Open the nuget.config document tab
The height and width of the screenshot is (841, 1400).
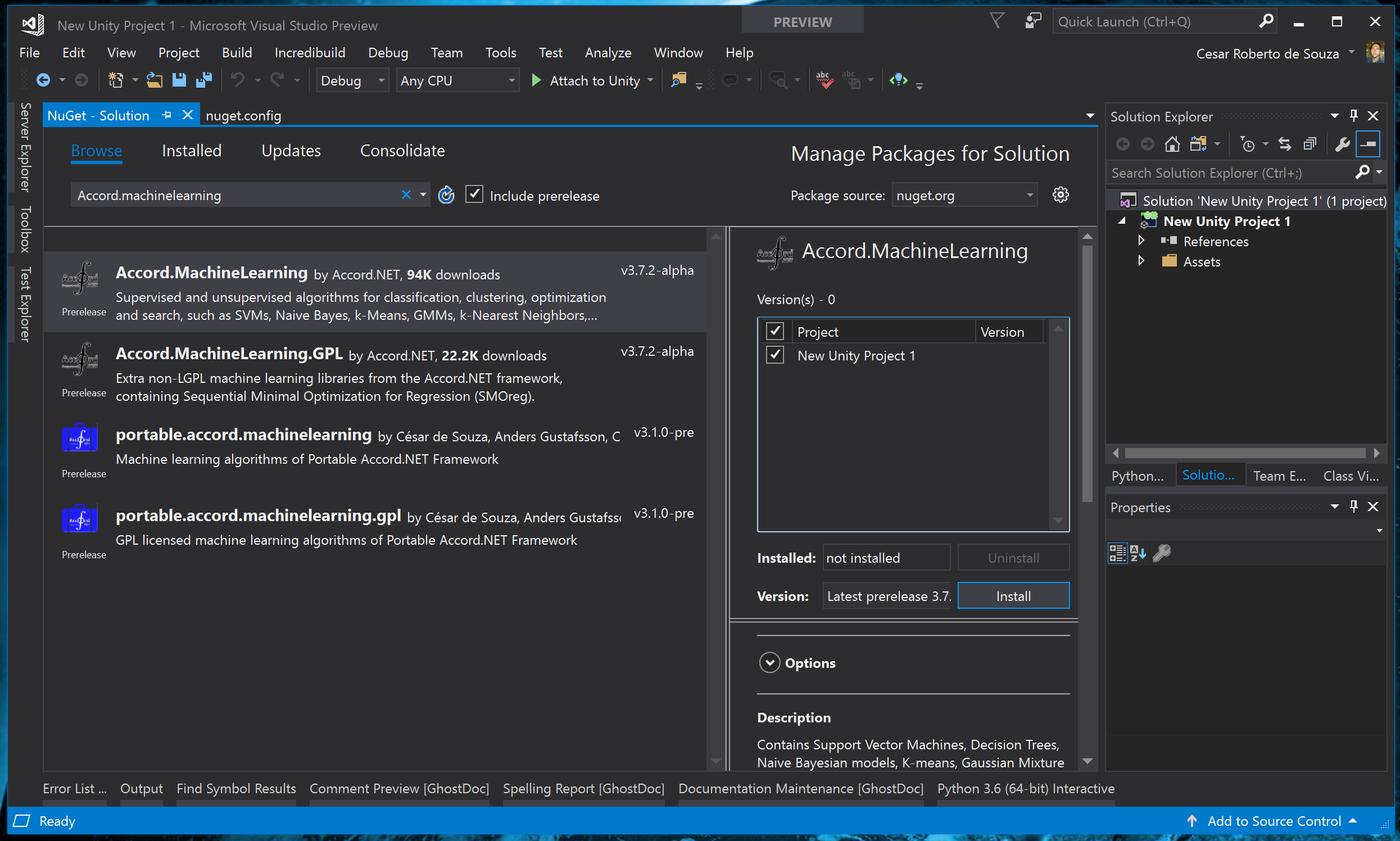pyautogui.click(x=243, y=116)
